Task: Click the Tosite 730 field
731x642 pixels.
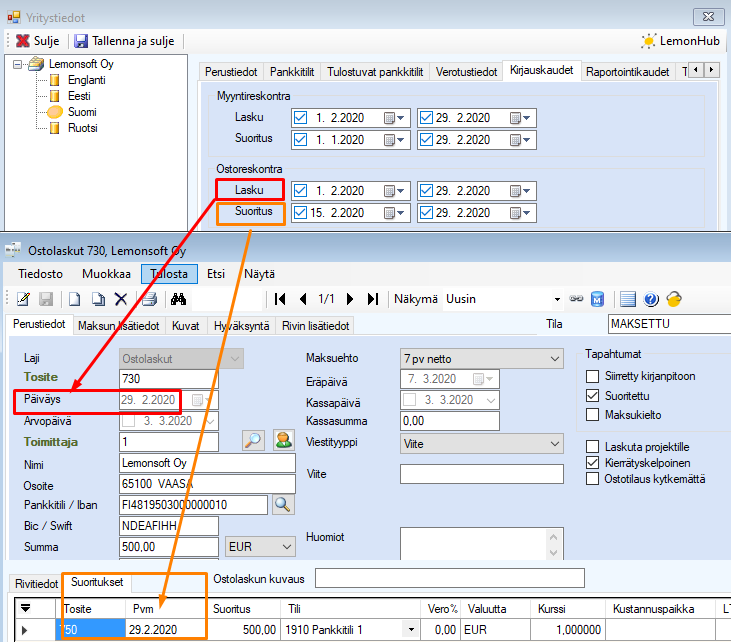Action: click(x=168, y=379)
